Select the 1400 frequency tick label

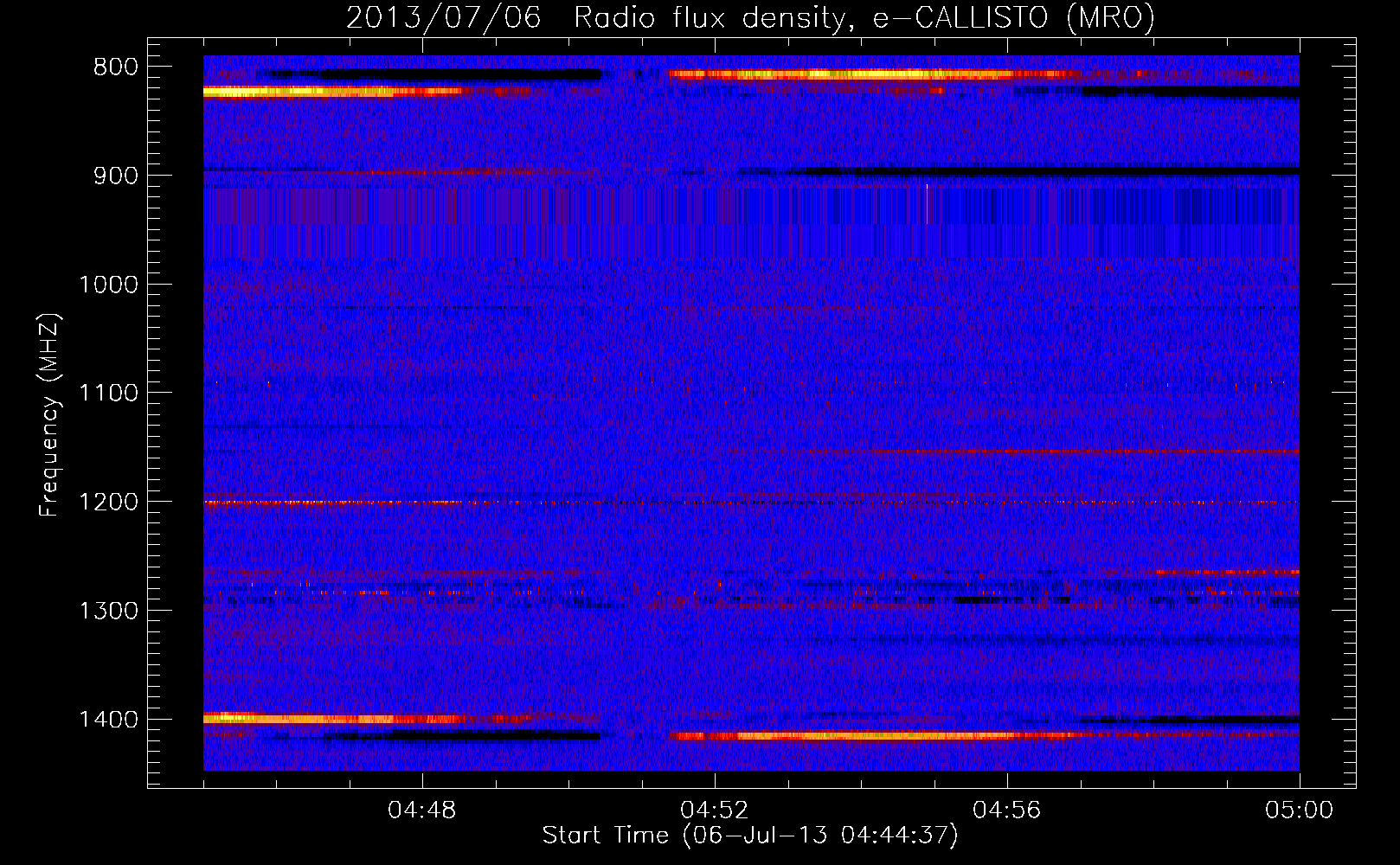click(108, 720)
